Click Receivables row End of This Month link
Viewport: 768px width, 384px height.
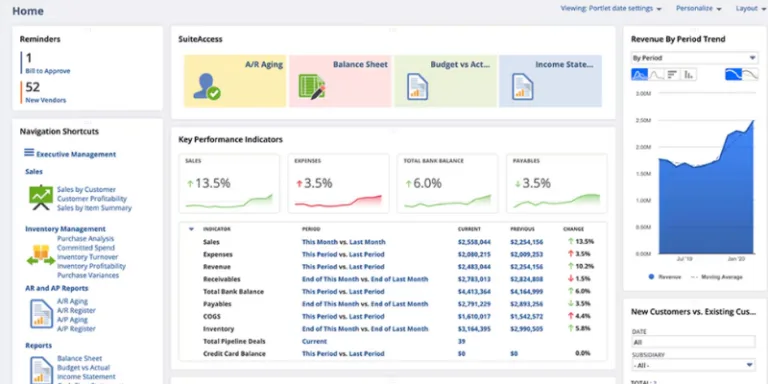pos(331,279)
